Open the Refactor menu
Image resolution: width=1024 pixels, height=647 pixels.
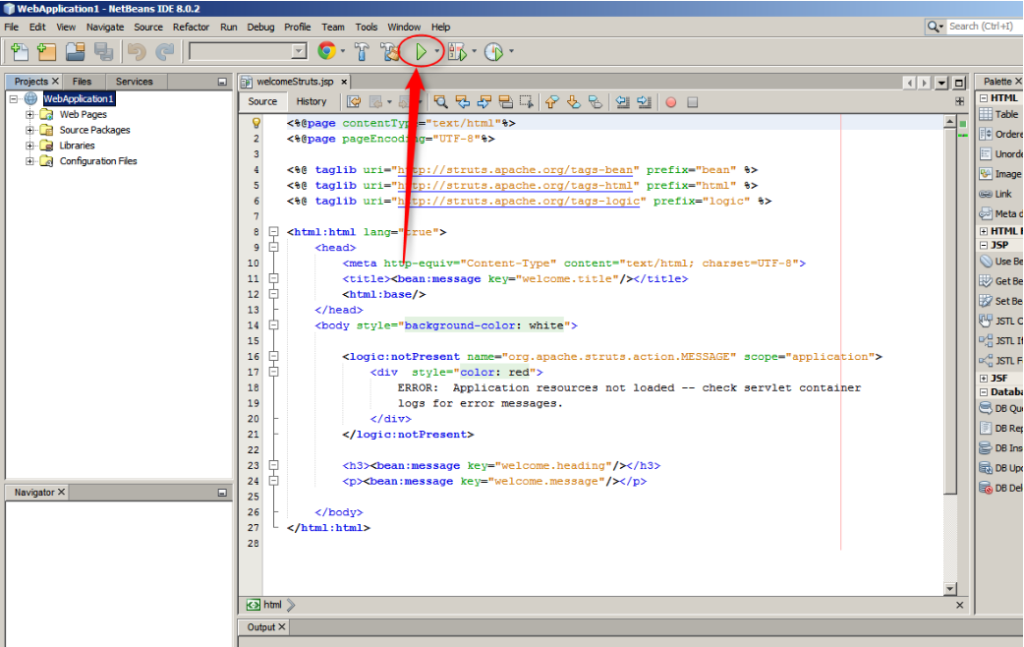click(x=191, y=27)
